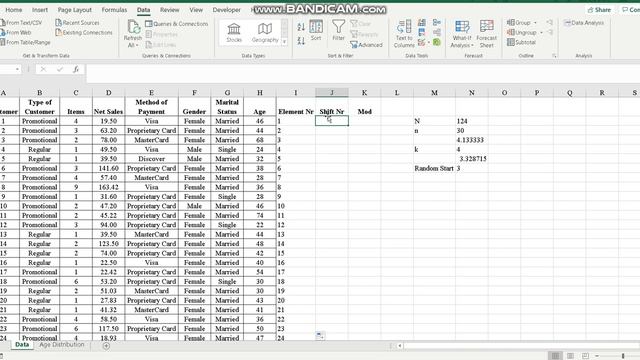The height and width of the screenshot is (360, 640).
Task: Click the Random Start cell
Action: point(434,168)
